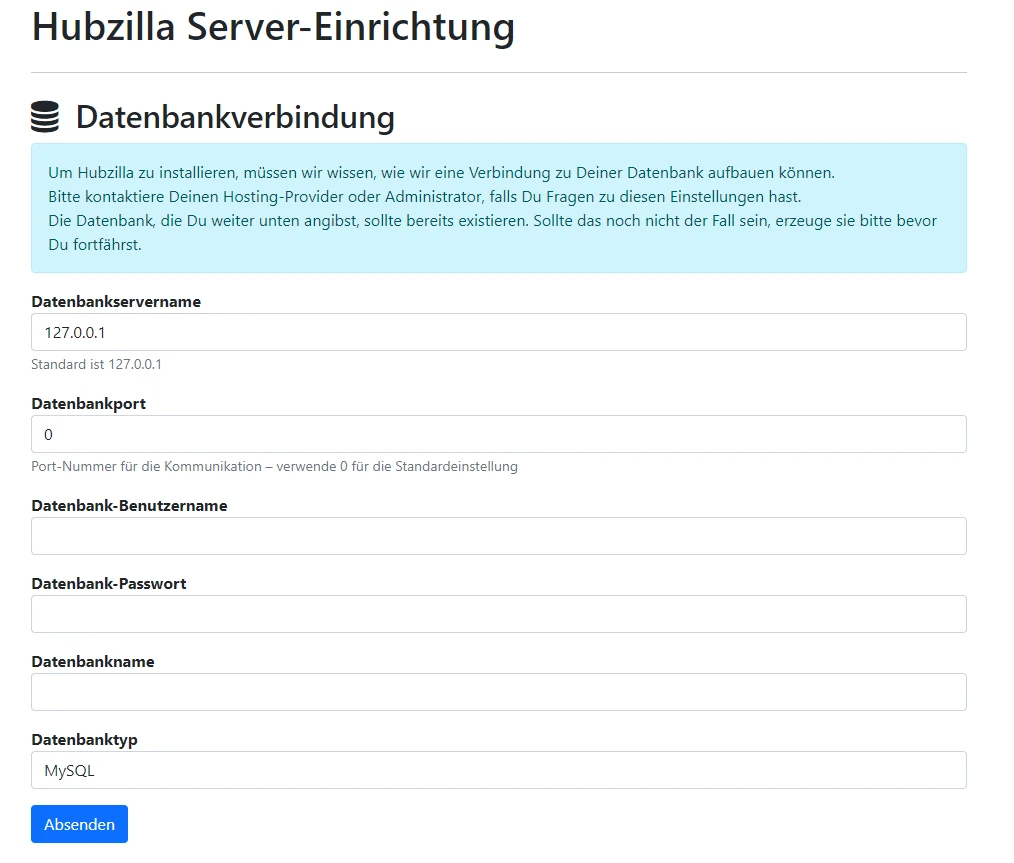Click the Port-Nummer helper text under Datenbankport
This screenshot has height=863, width=1014.
coord(274,466)
